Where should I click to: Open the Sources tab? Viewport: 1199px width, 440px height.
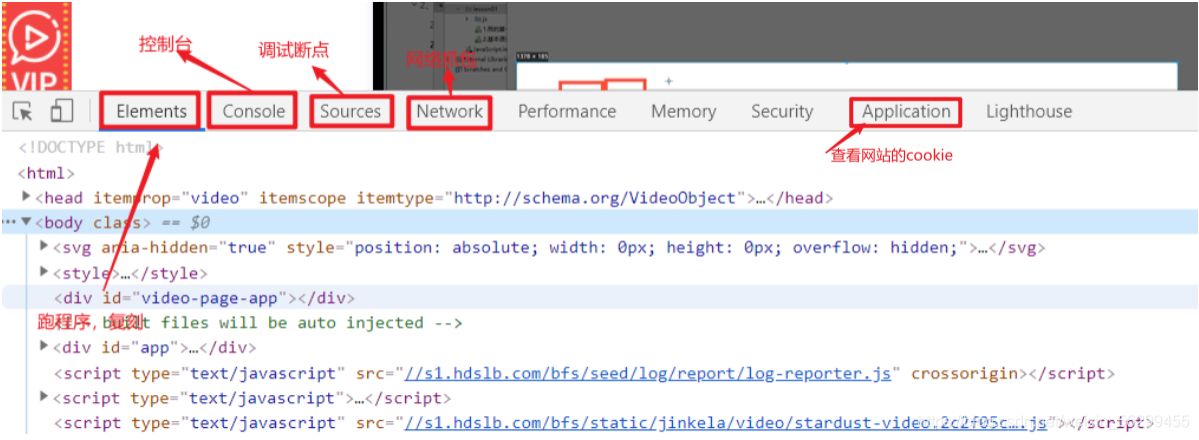tap(350, 111)
